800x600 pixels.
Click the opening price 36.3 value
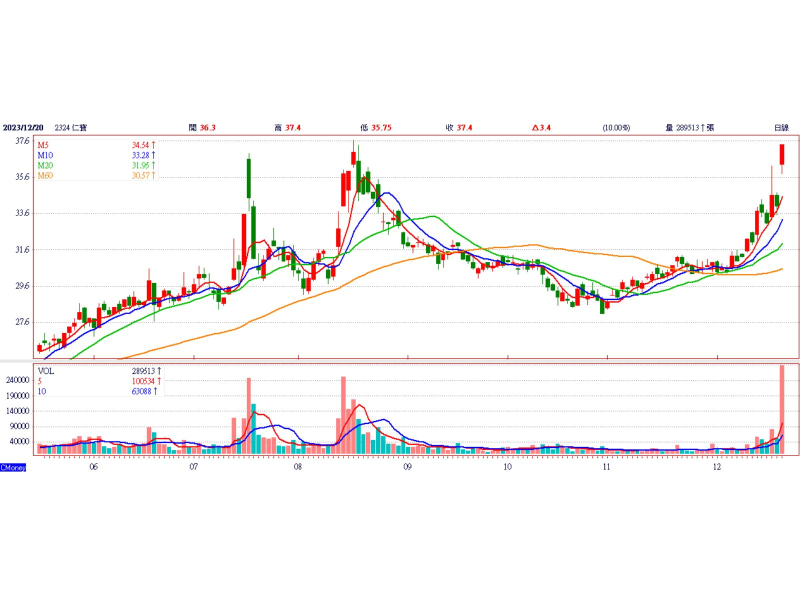(x=208, y=128)
